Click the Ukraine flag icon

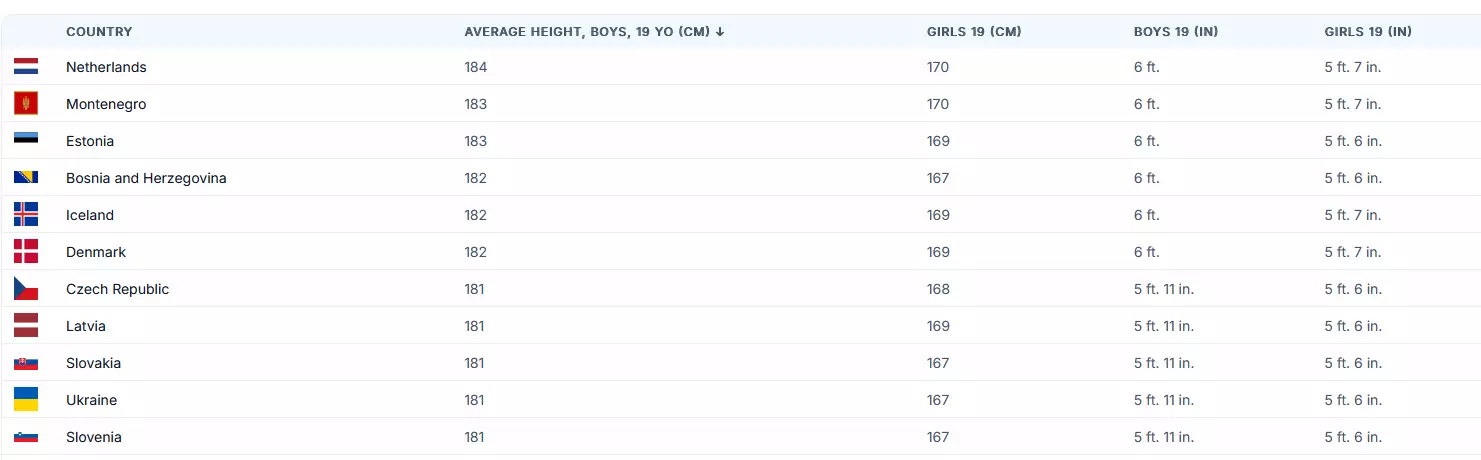26,400
